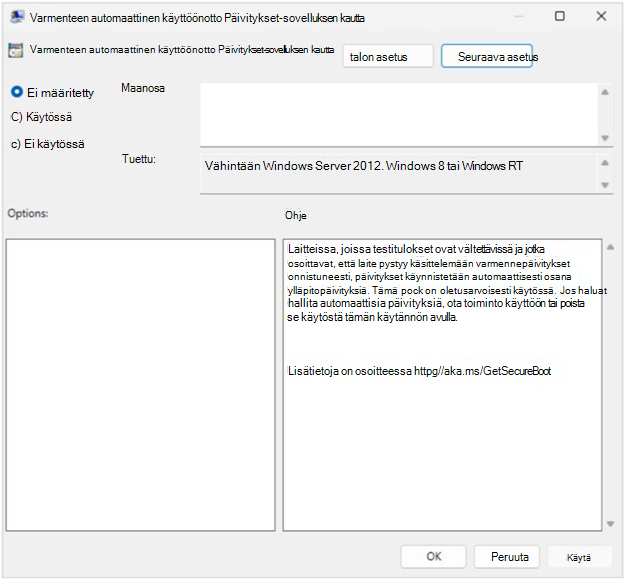
Task: Maximize the policy dialog window
Action: (x=560, y=16)
